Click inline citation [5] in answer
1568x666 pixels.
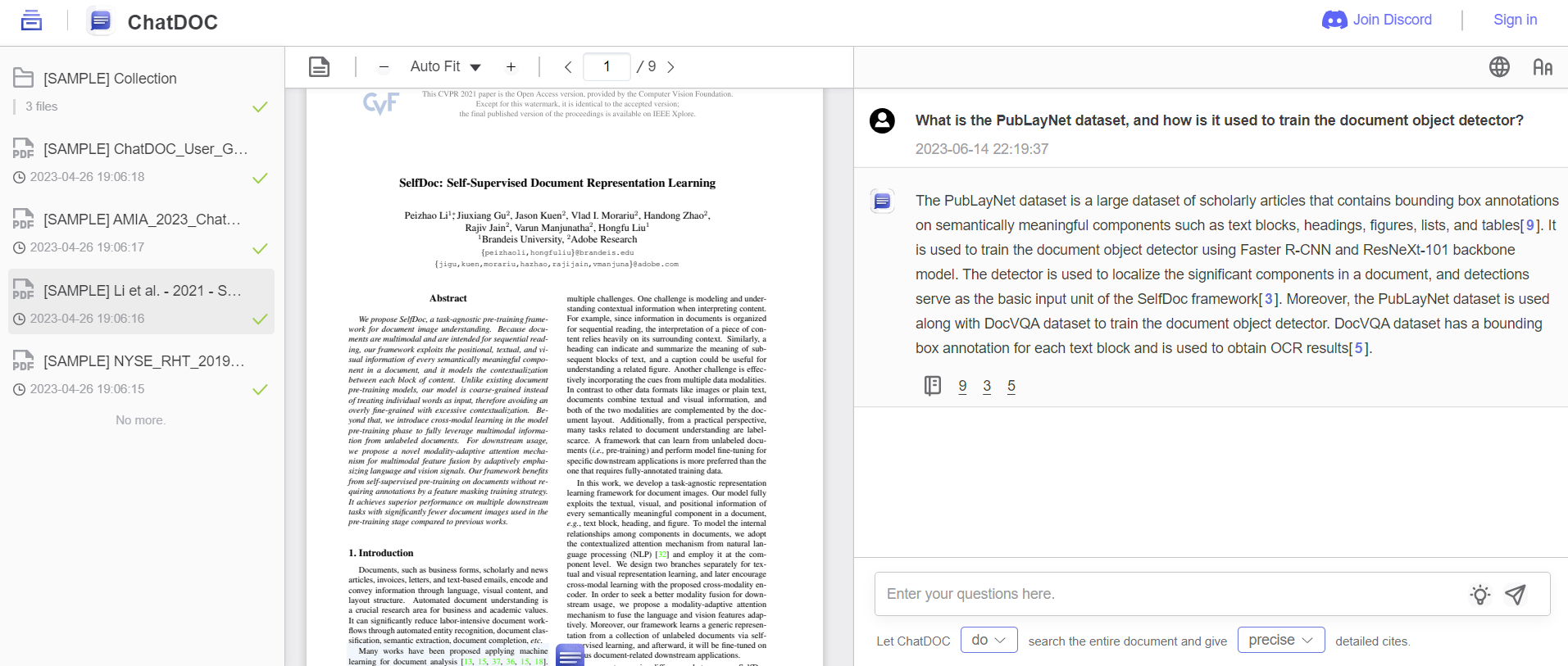click(x=1358, y=348)
